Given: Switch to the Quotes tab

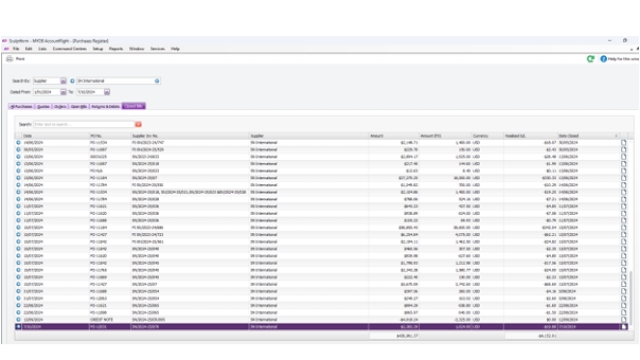Looking at the screenshot, I should click(x=43, y=107).
